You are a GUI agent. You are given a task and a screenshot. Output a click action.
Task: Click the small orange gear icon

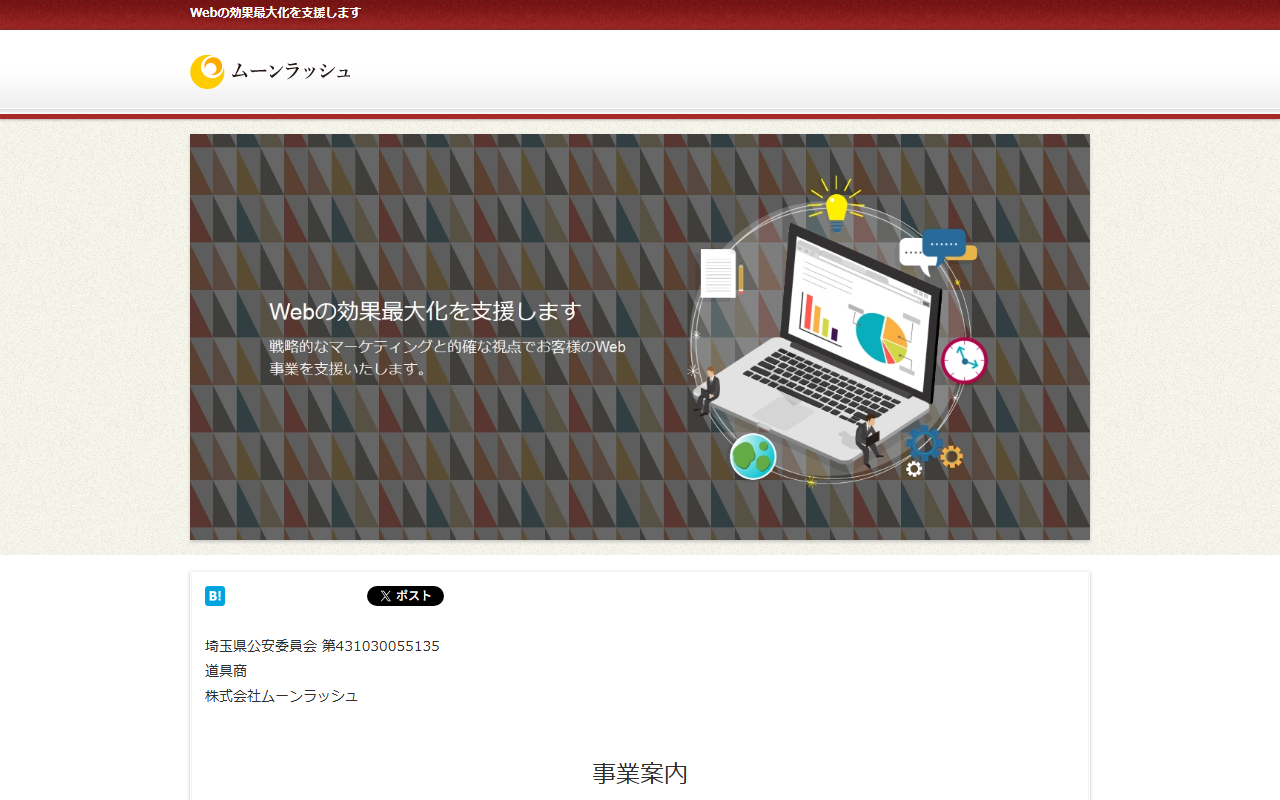point(951,457)
